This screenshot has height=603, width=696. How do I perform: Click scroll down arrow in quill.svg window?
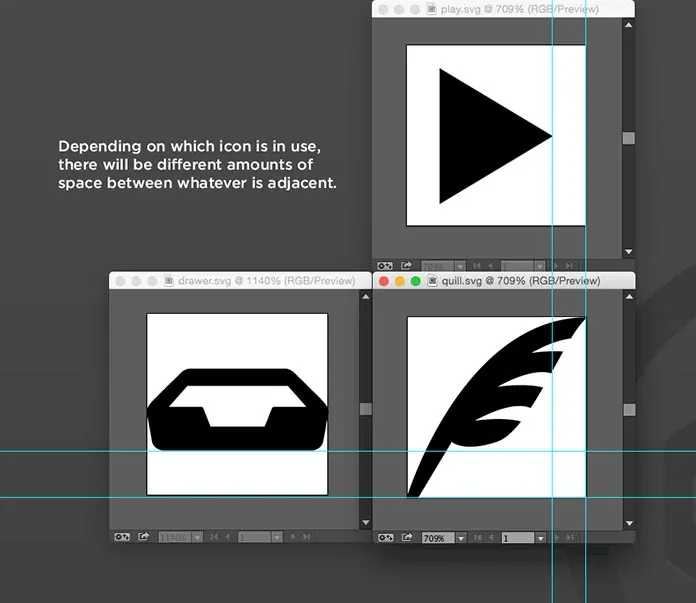[x=629, y=523]
